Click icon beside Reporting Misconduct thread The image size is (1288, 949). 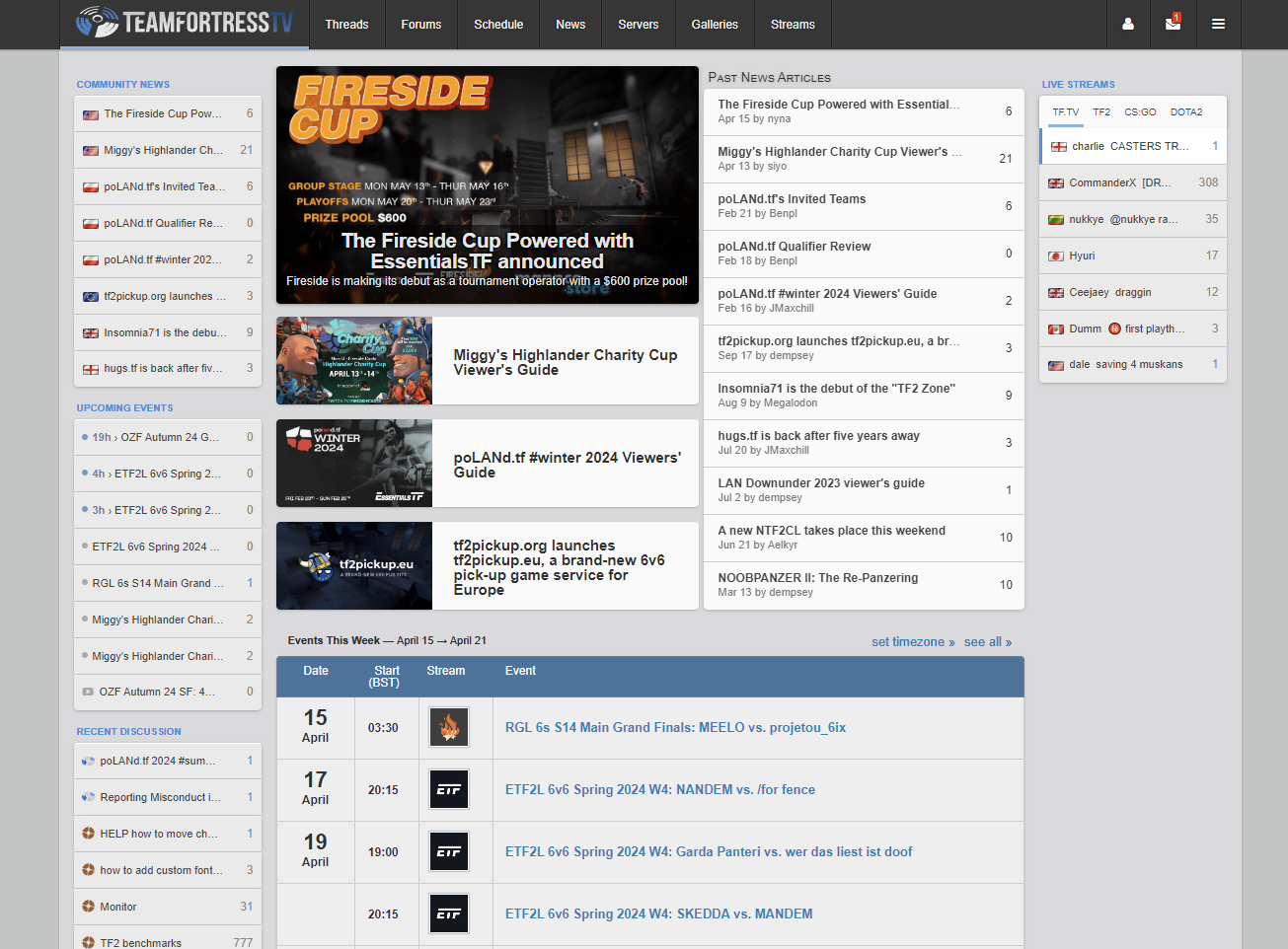(x=88, y=797)
